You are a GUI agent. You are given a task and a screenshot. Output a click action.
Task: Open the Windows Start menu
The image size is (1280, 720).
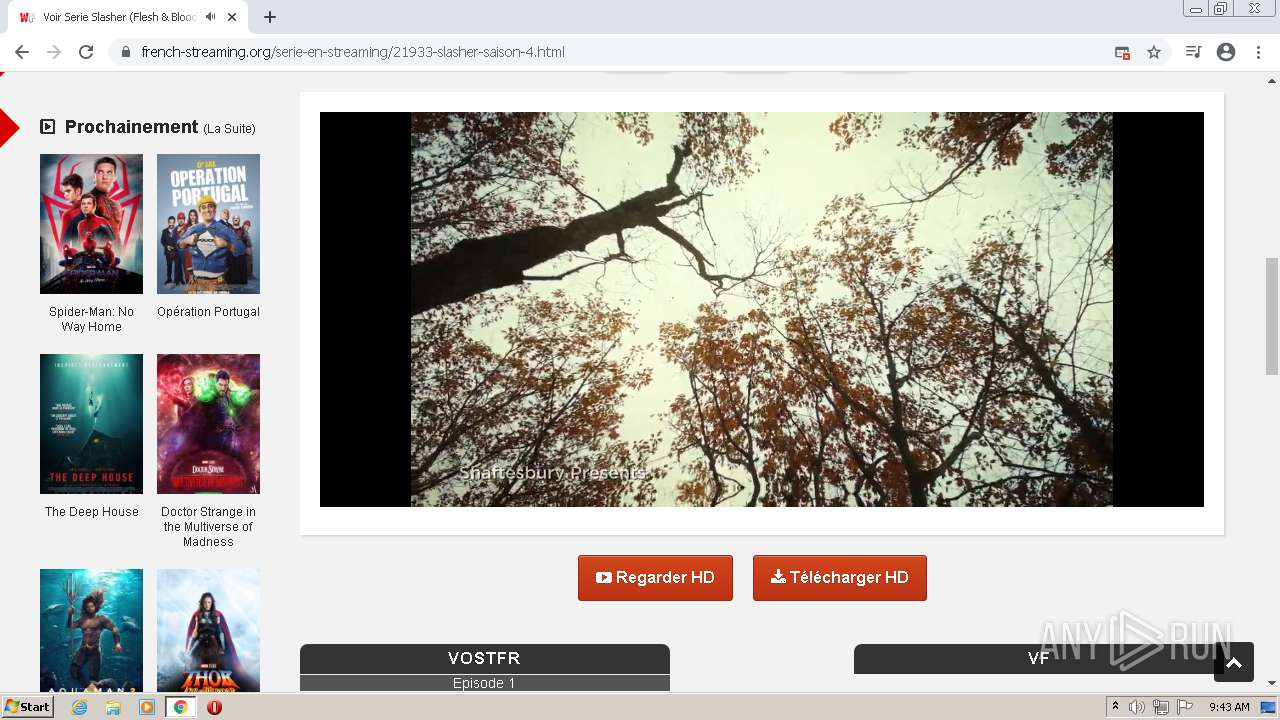[27, 707]
